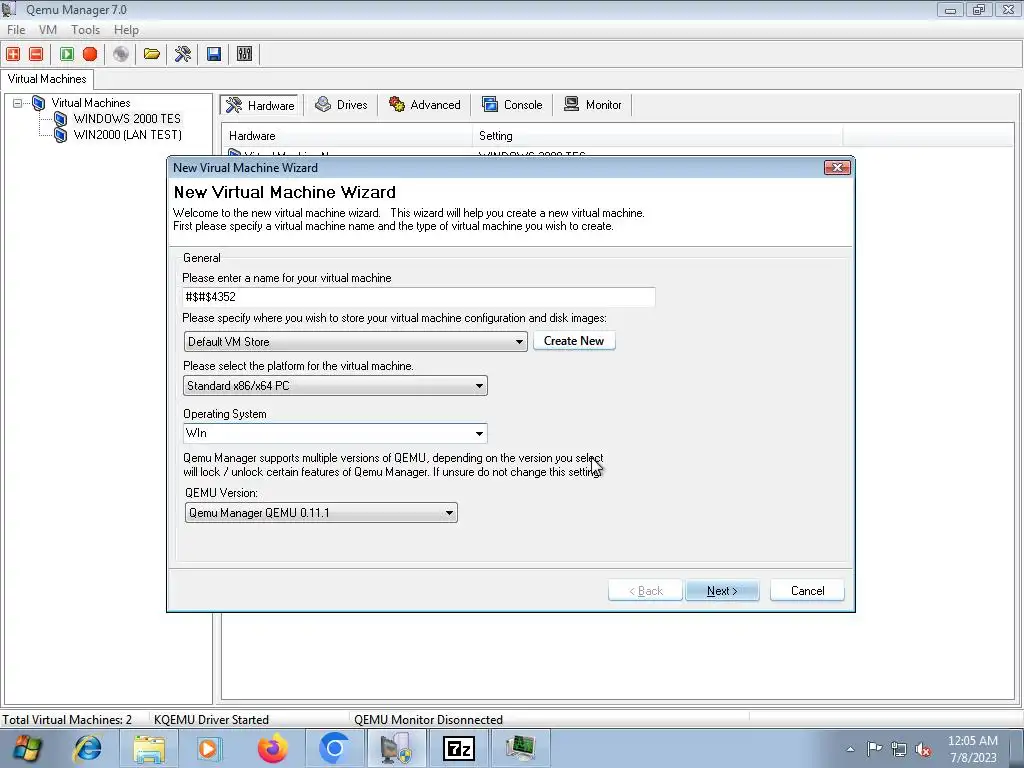Viewport: 1024px width, 768px height.
Task: Open the Help menu
Action: (x=126, y=30)
